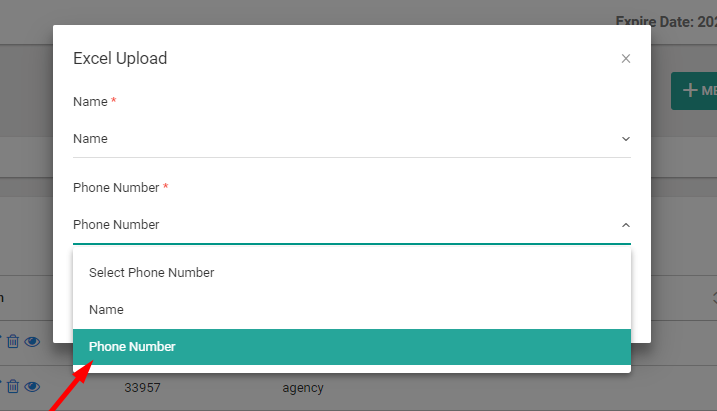Click the trash icon in the first row
Image resolution: width=717 pixels, height=411 pixels.
pos(13,342)
